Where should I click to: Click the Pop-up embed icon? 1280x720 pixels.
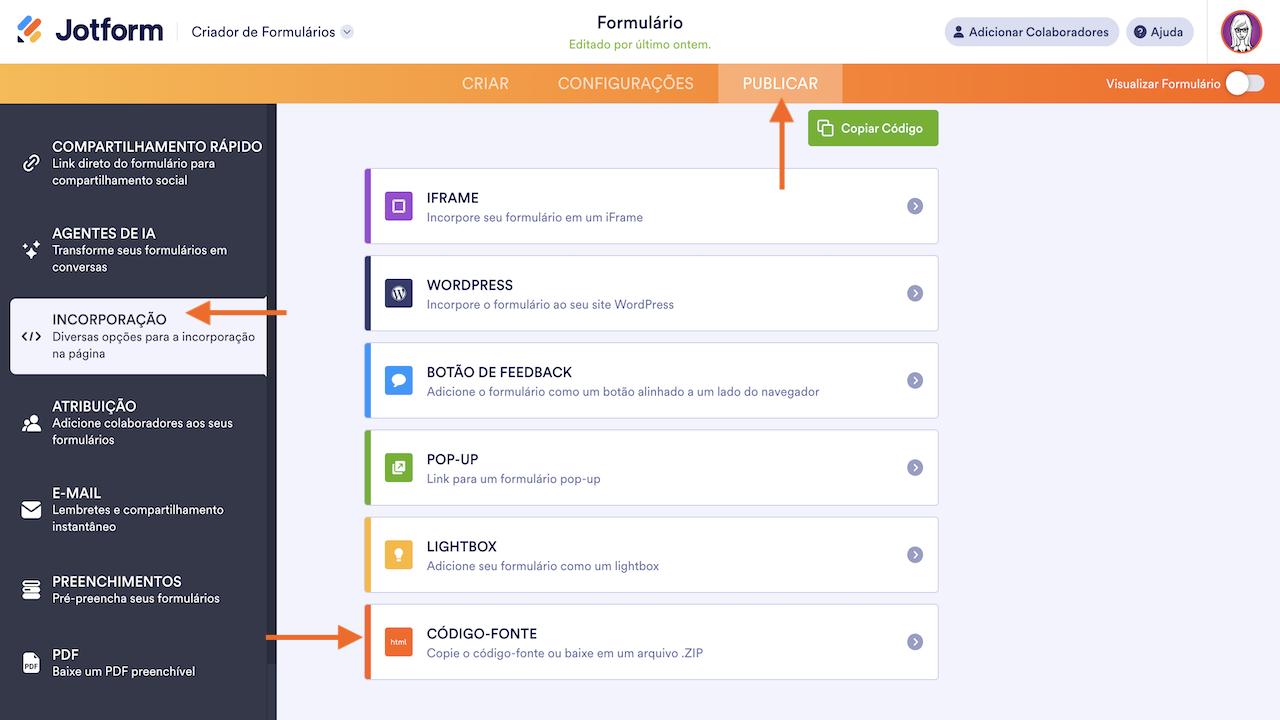398,467
